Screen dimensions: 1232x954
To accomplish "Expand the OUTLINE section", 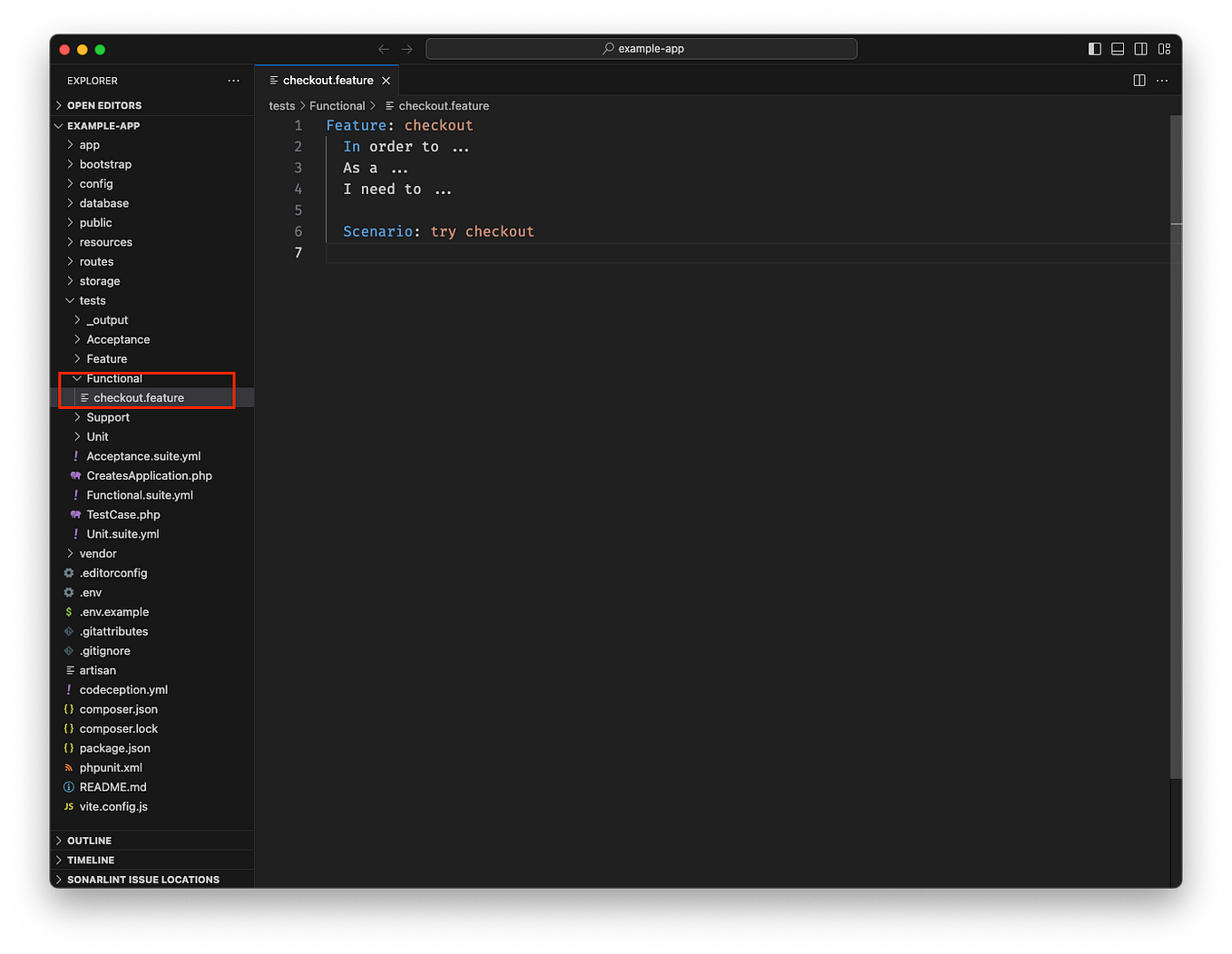I will point(91,840).
